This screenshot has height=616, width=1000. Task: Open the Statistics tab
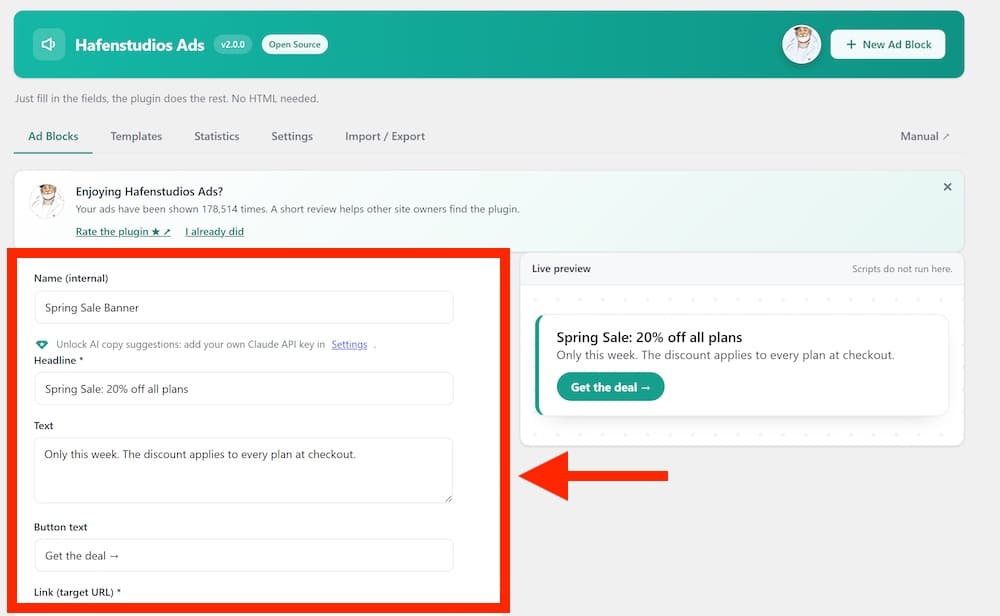pyautogui.click(x=217, y=136)
